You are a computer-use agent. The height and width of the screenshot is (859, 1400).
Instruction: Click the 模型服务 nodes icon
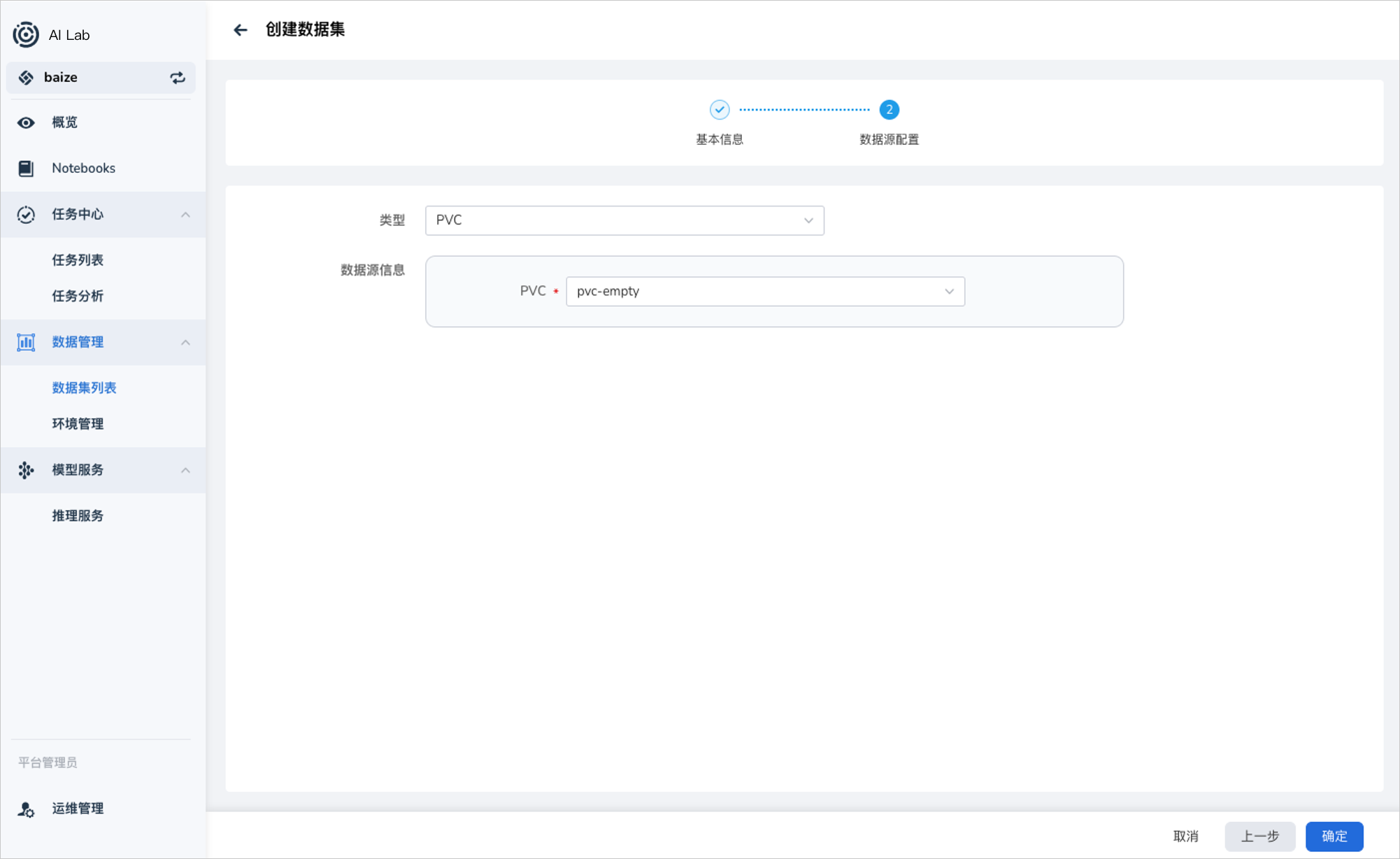[x=26, y=470]
